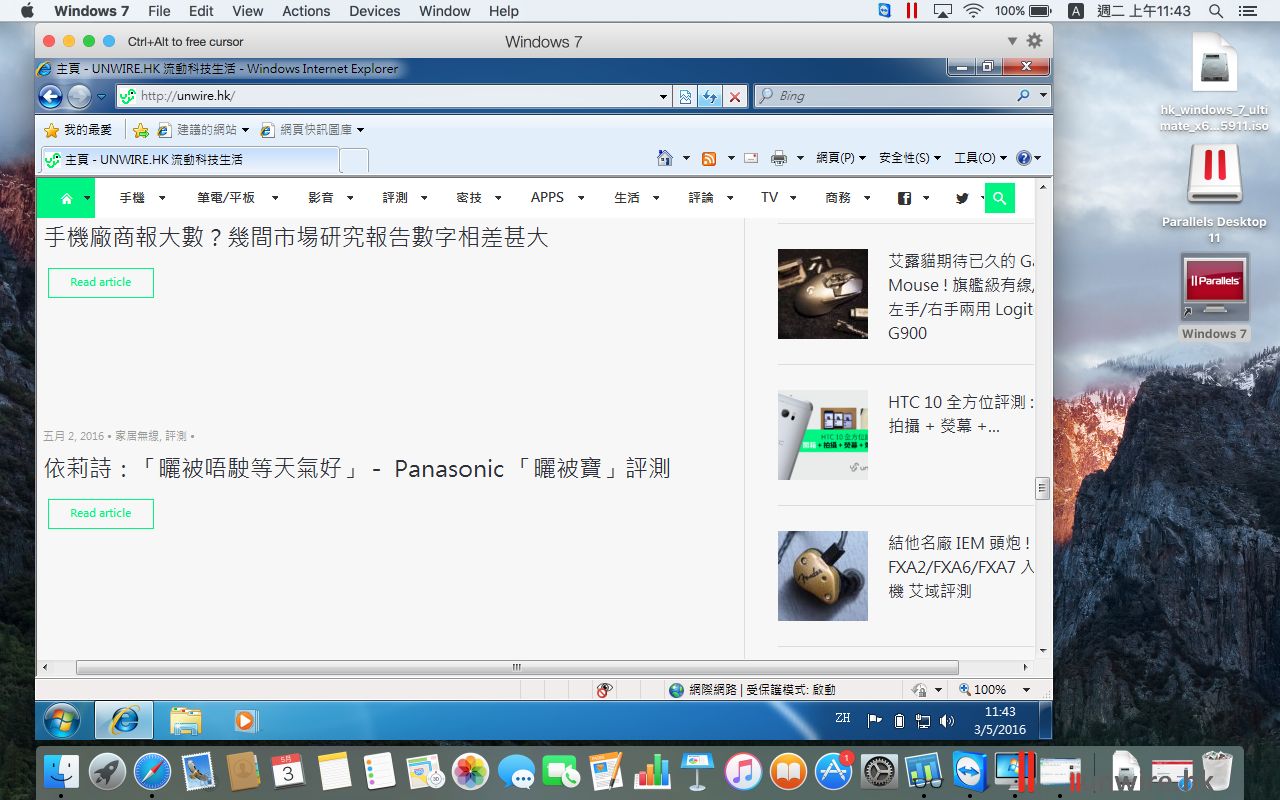1280x800 pixels.
Task: Open Windows Media Player from the taskbar
Action: (x=245, y=720)
